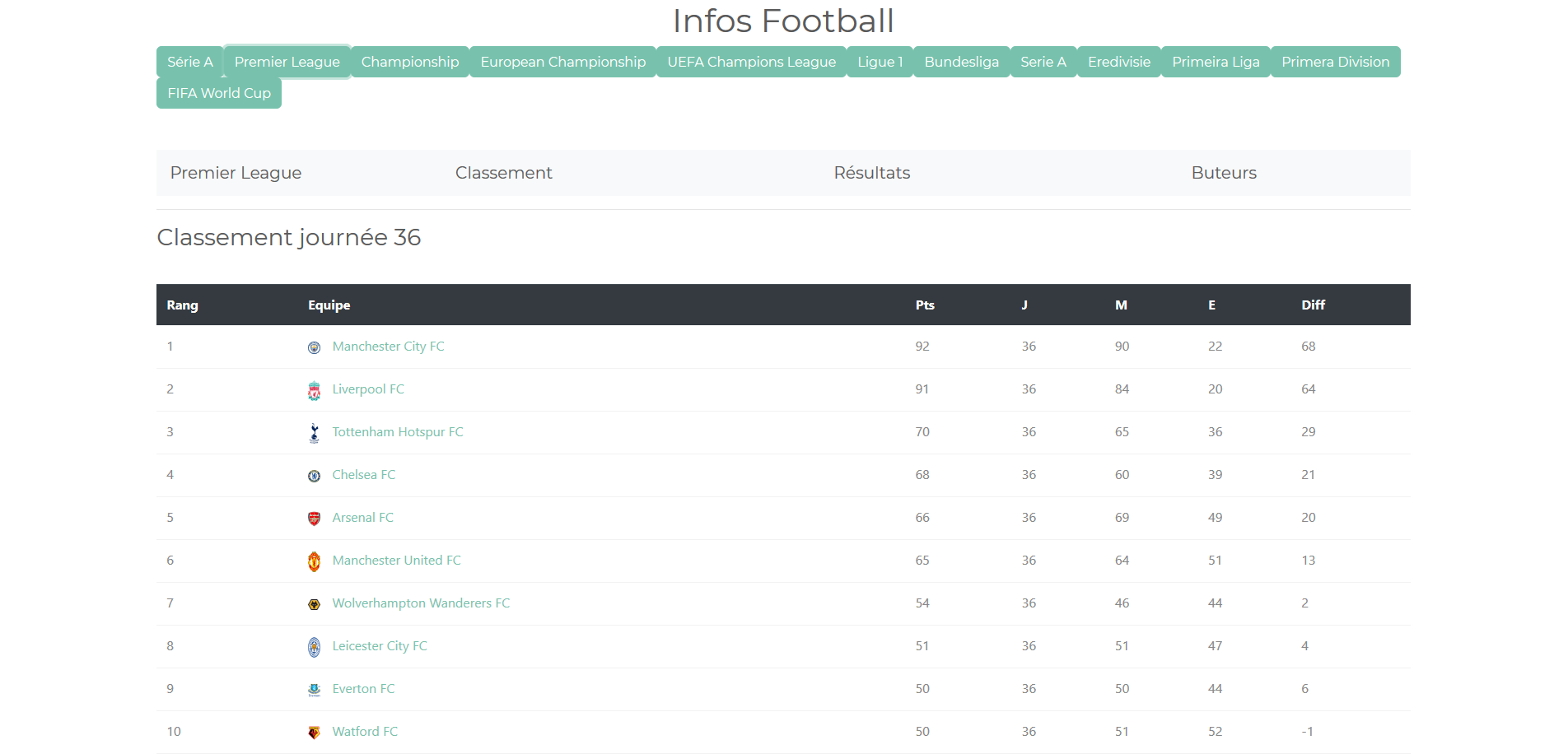Switch to the Eredivisie league
The height and width of the screenshot is (754, 1568).
[x=1118, y=61]
